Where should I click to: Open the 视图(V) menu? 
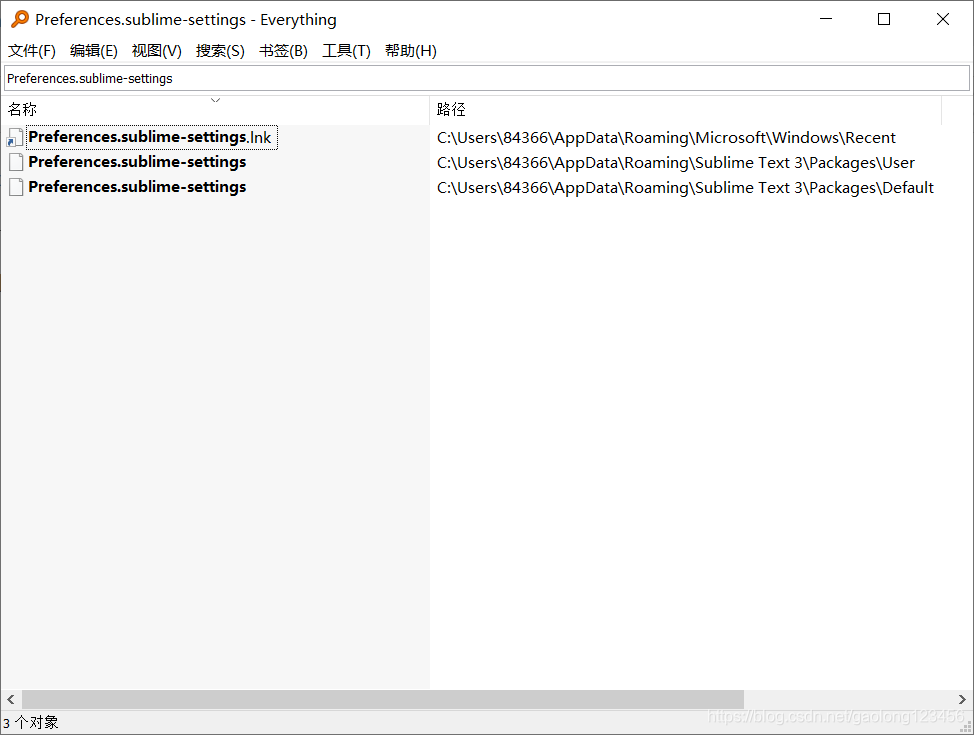click(156, 50)
